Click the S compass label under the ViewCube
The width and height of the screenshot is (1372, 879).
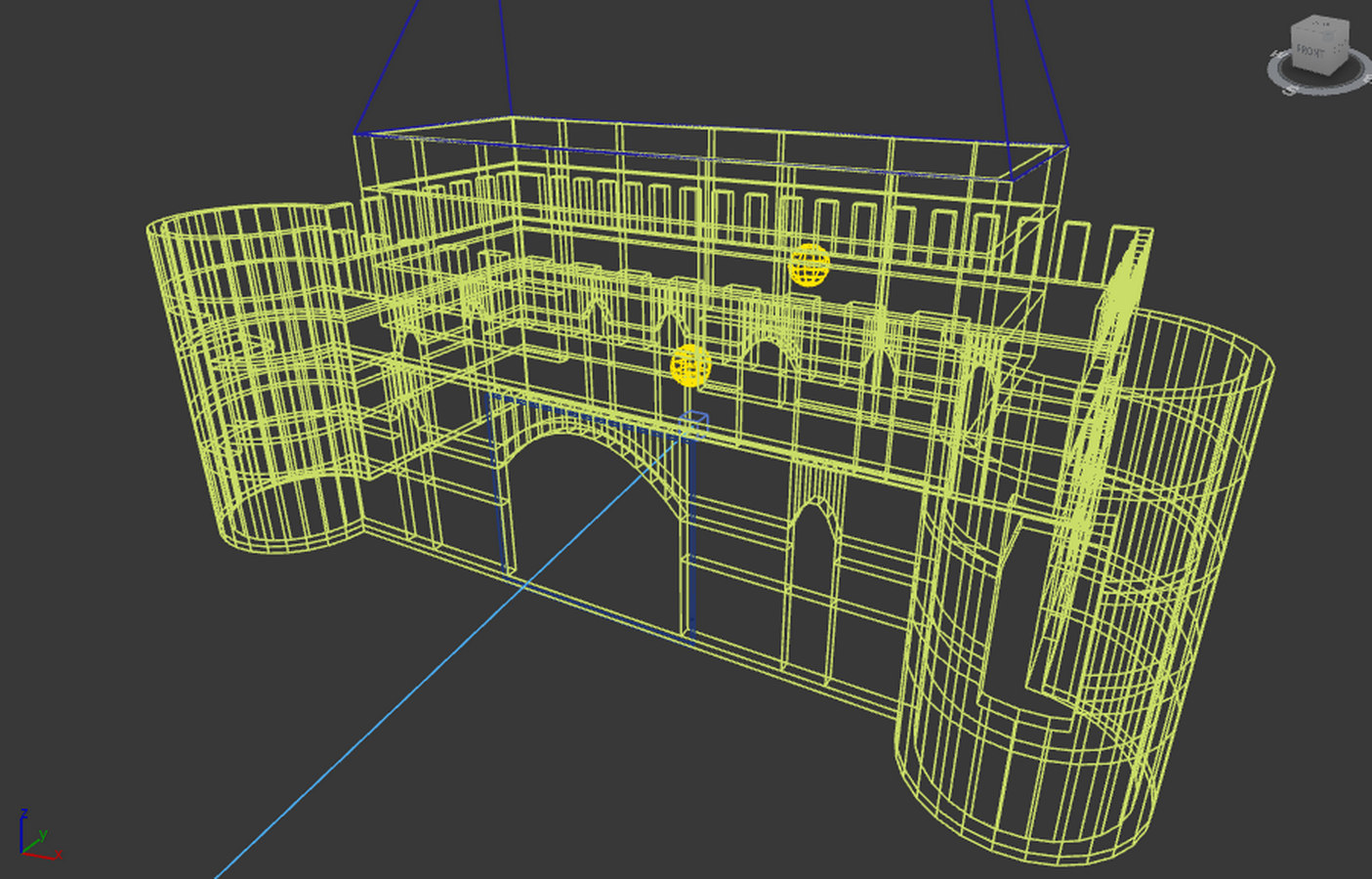click(x=1289, y=90)
